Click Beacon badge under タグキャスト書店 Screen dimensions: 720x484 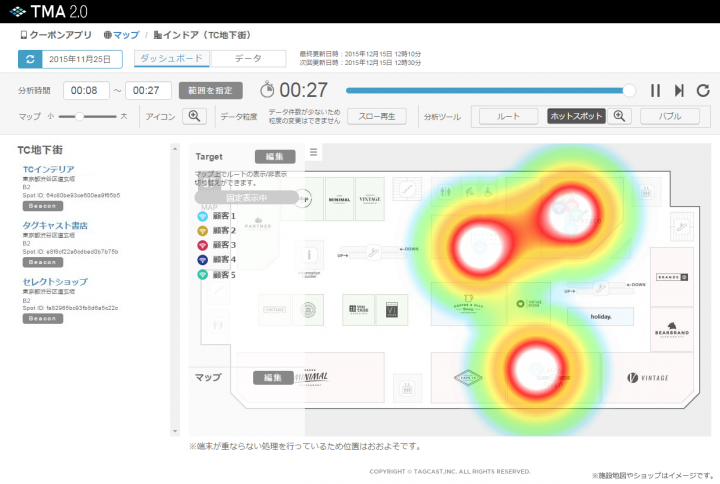point(43,262)
